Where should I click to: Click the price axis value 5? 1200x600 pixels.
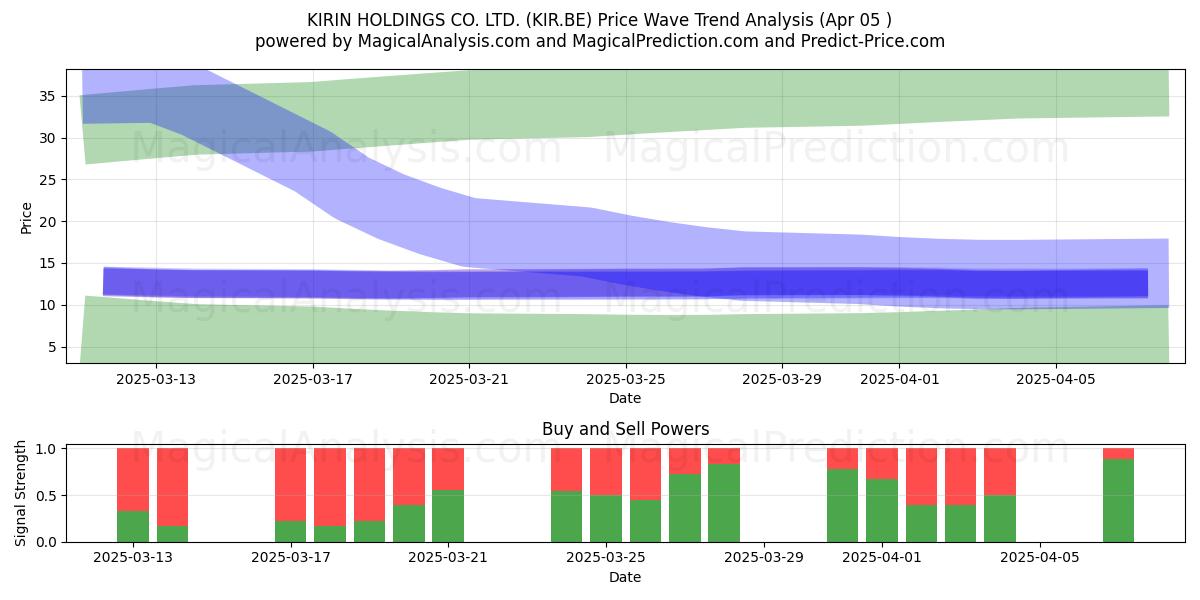51,347
